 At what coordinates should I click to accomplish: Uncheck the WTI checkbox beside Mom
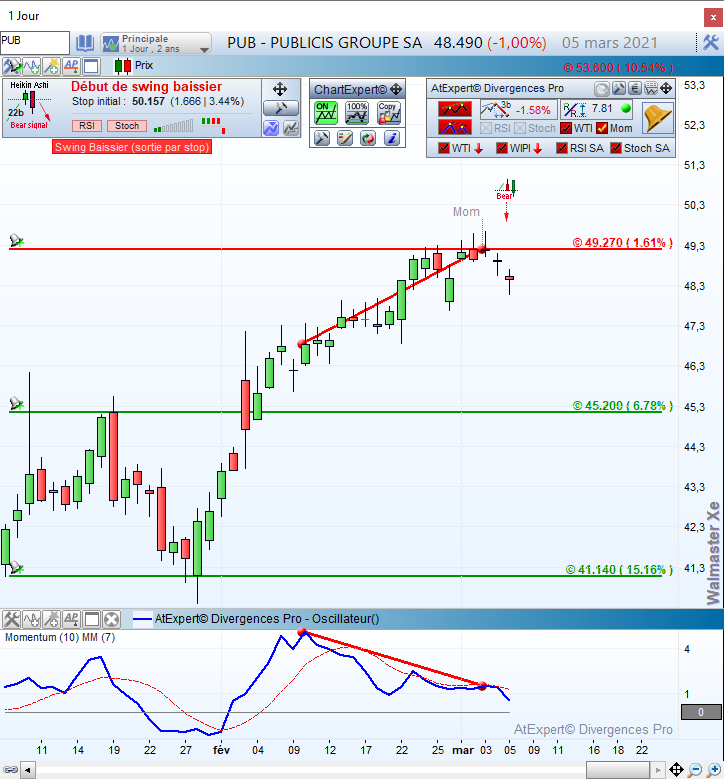tap(565, 128)
